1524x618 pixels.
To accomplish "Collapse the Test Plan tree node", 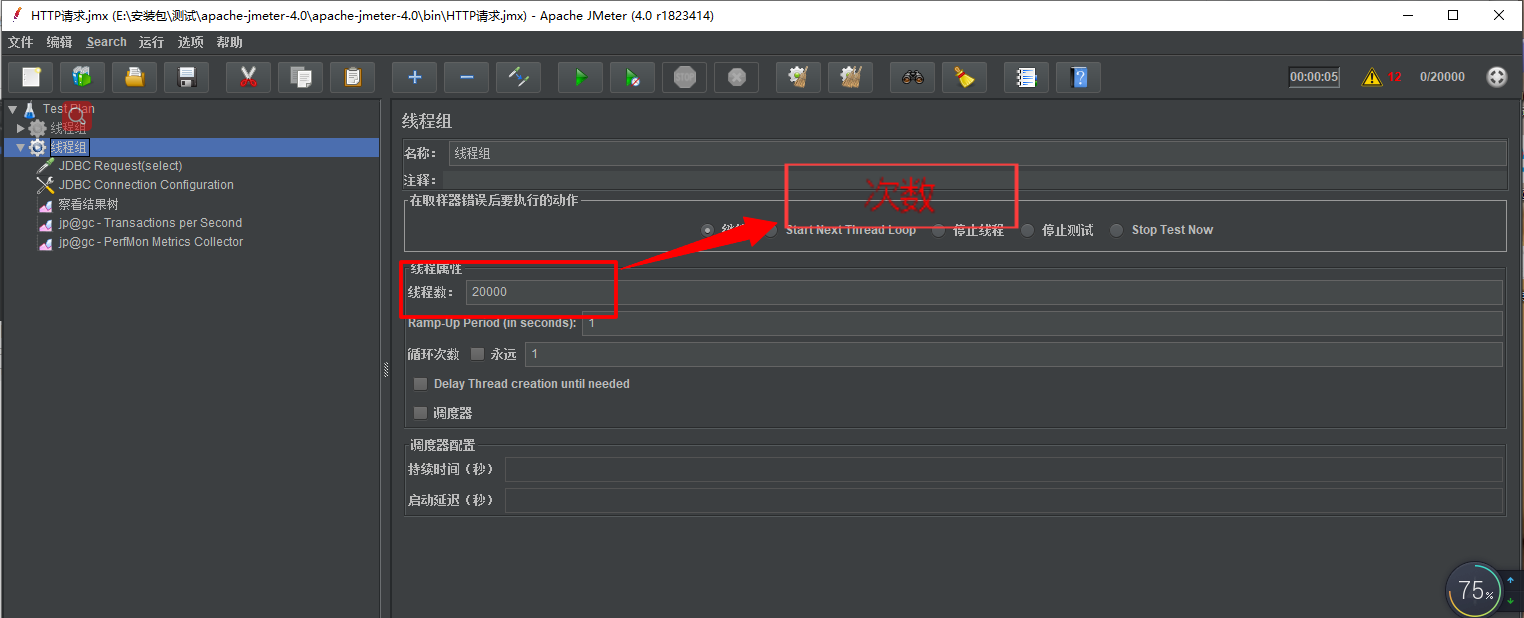I will click(x=12, y=109).
